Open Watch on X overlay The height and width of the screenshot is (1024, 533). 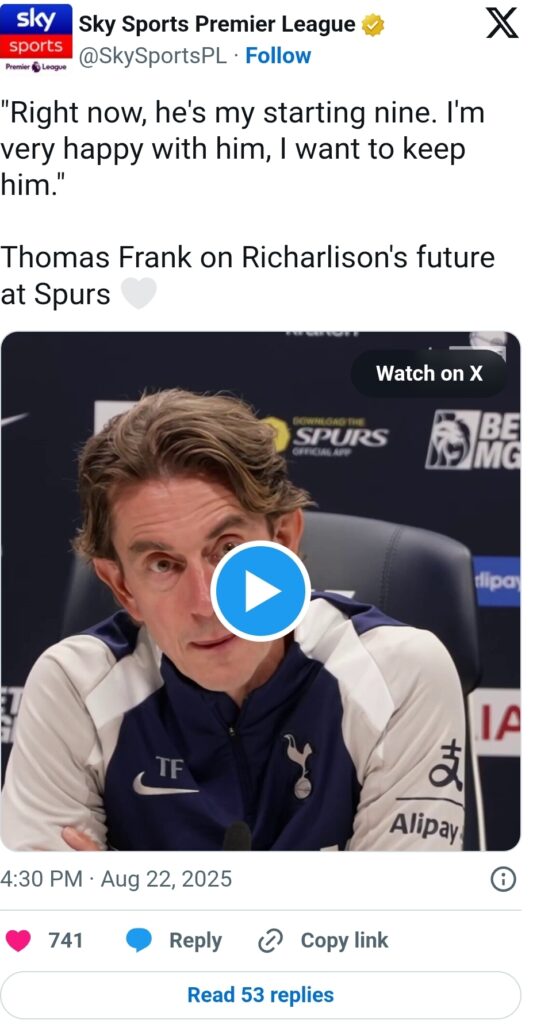(x=428, y=373)
